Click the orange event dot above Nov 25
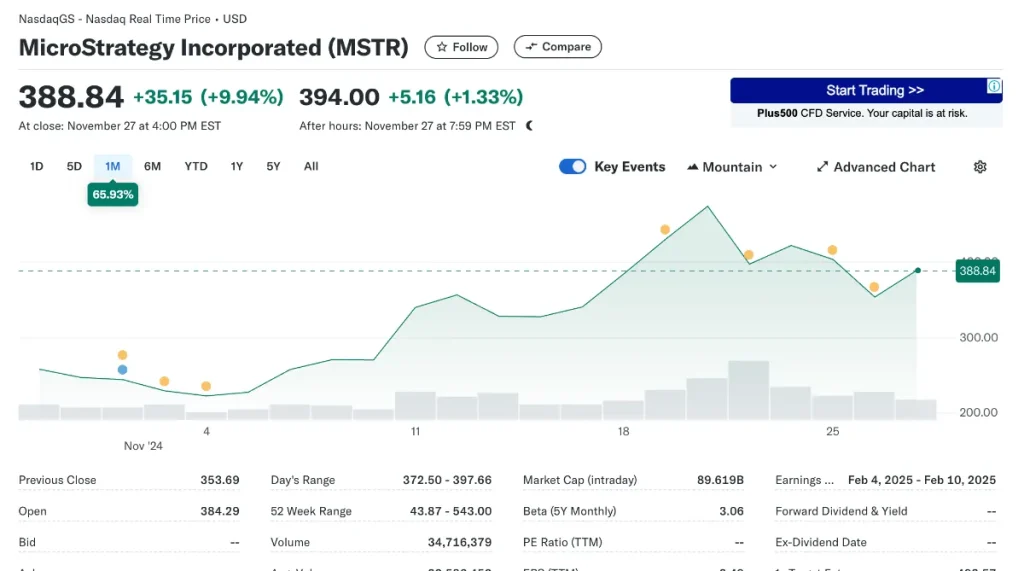The image size is (1024, 571). (x=832, y=250)
